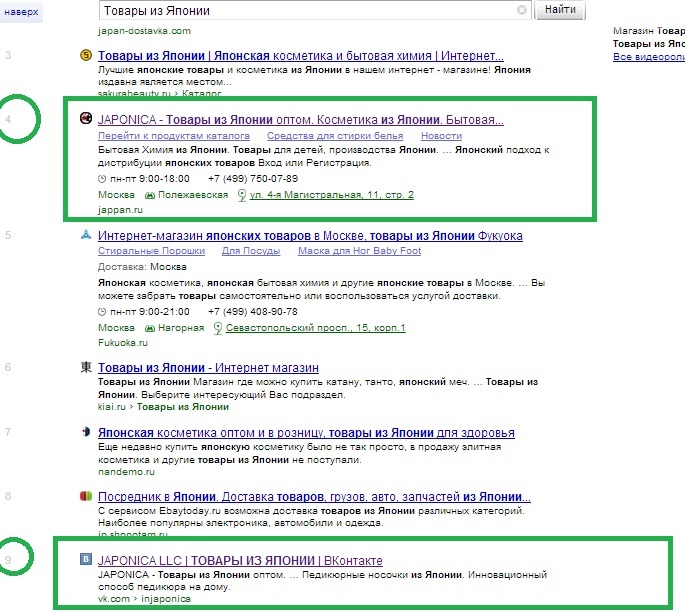This screenshot has width=685, height=612.
Task: Click the jappan.ru green URL
Action: (x=120, y=210)
